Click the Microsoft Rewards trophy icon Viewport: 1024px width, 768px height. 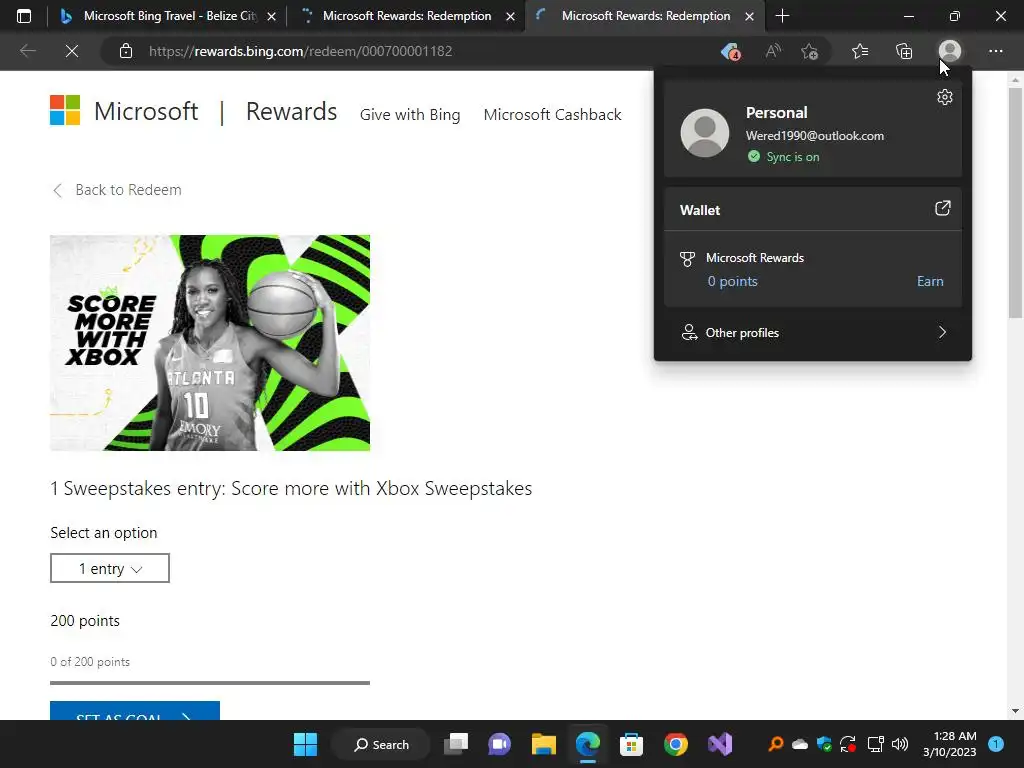(687, 259)
